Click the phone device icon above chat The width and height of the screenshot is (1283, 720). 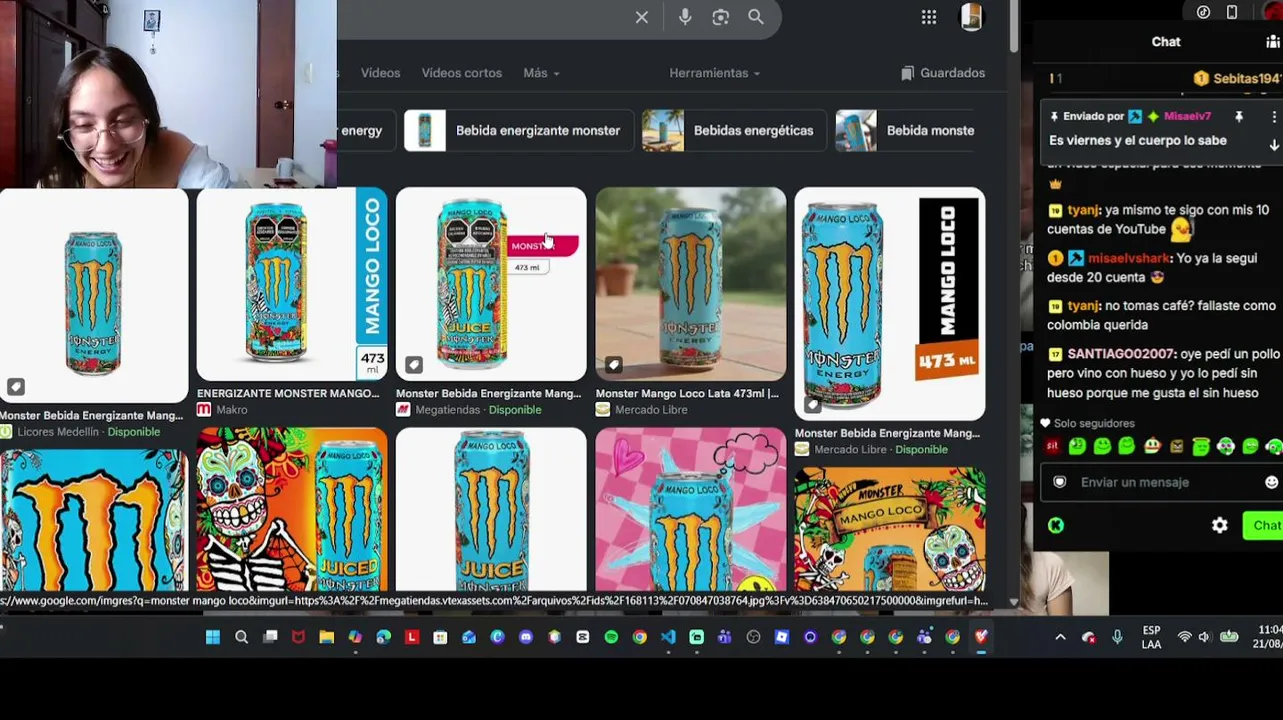pos(1232,12)
